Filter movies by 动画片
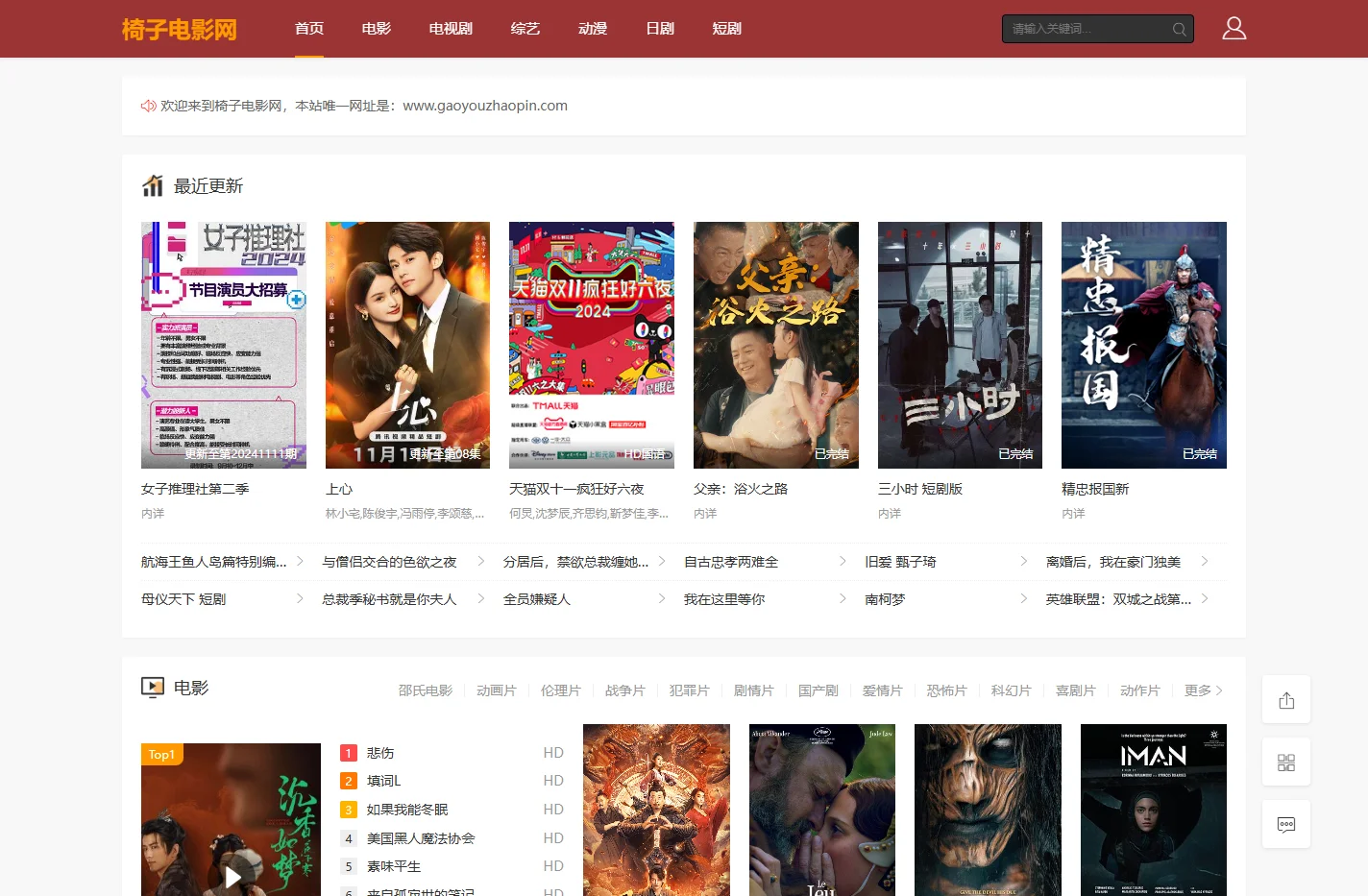Screen dimensions: 1368x896 [x=497, y=690]
